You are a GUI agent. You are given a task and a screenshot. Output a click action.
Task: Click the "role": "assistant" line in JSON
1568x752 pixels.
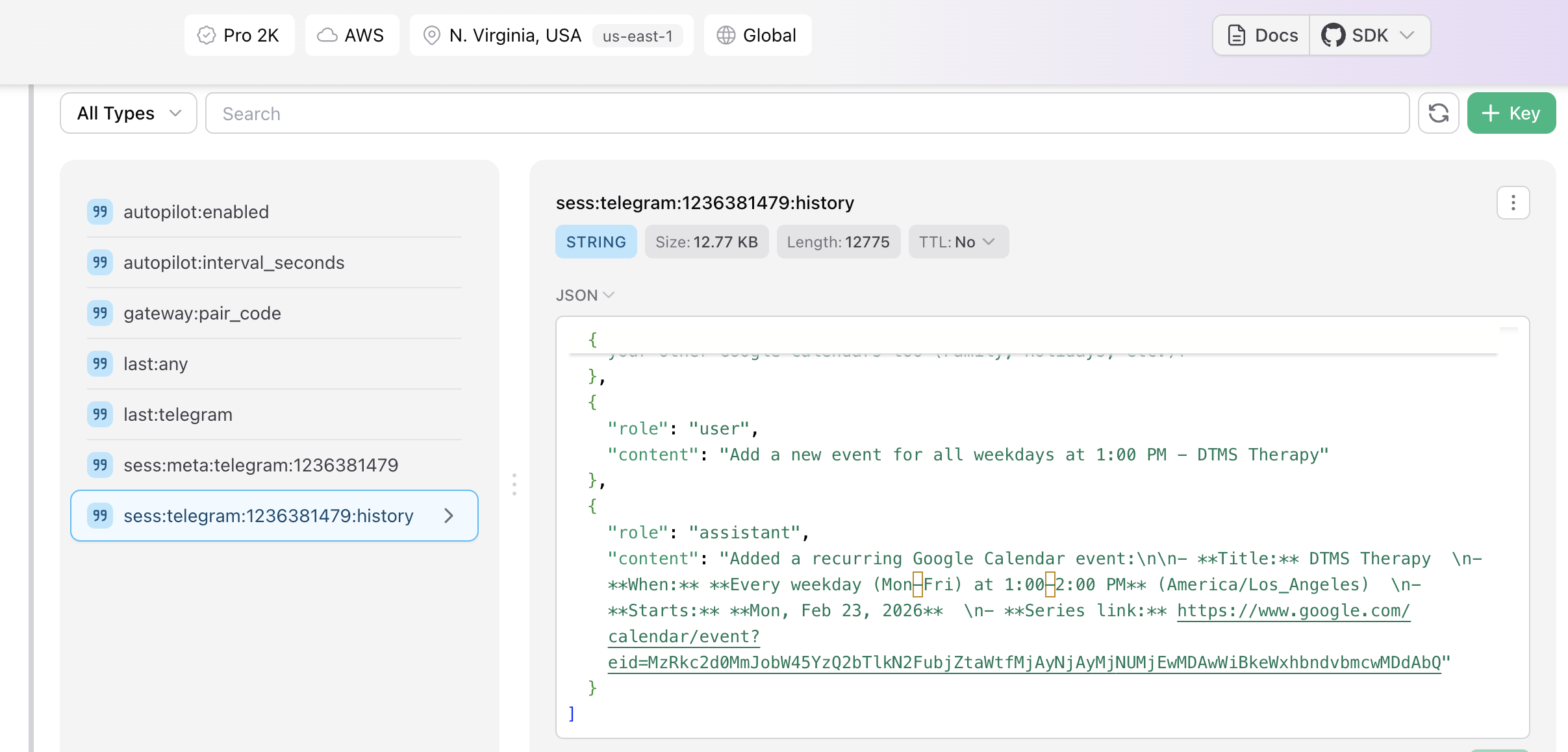click(708, 533)
